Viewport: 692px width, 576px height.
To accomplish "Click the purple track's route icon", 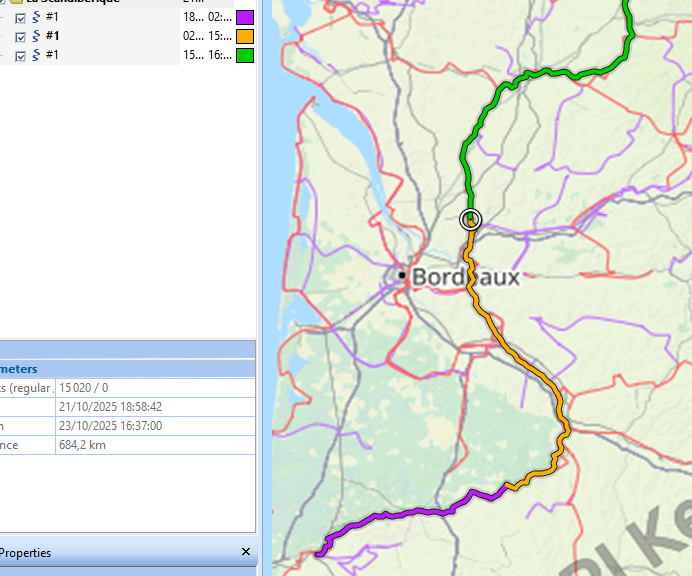I will point(36,18).
